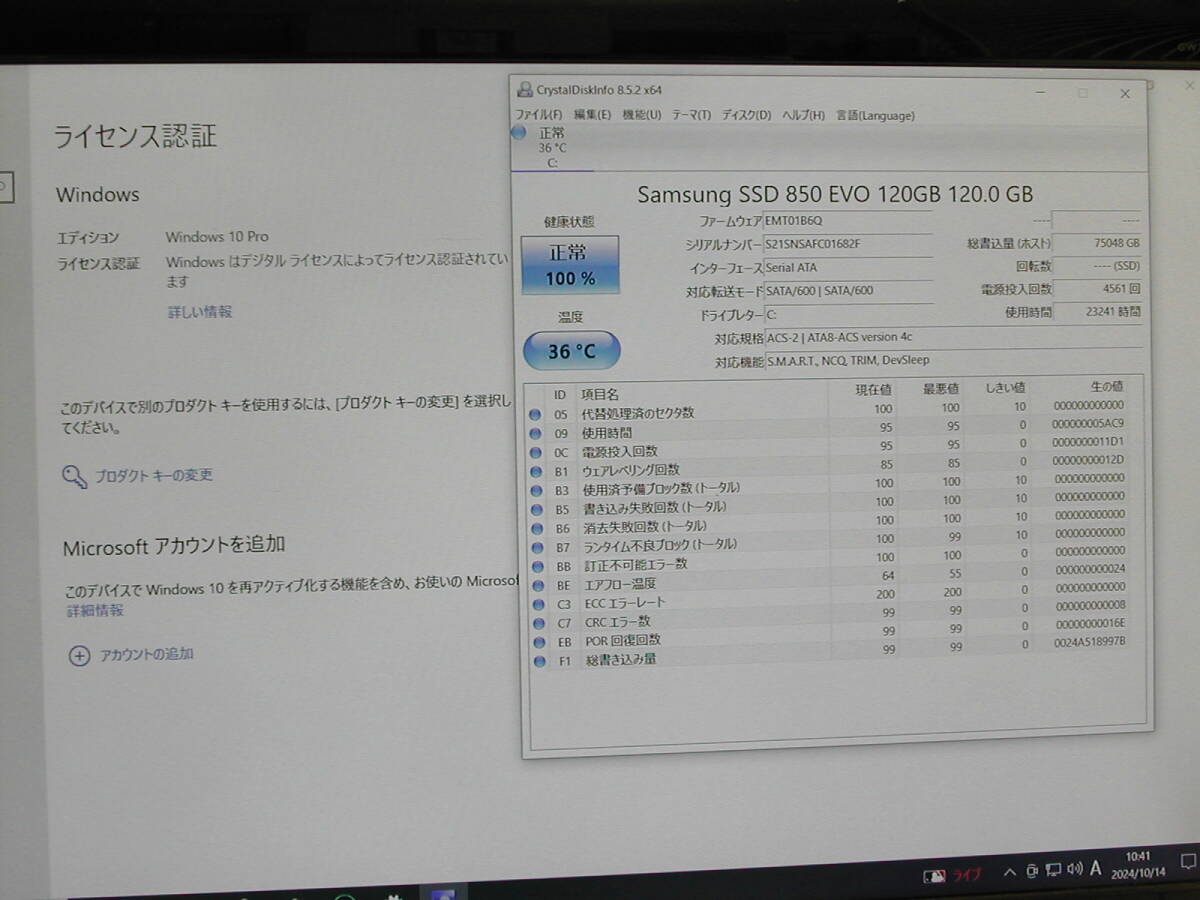Click the total host writes value 75048 GB
1200x900 pixels.
coord(1097,243)
